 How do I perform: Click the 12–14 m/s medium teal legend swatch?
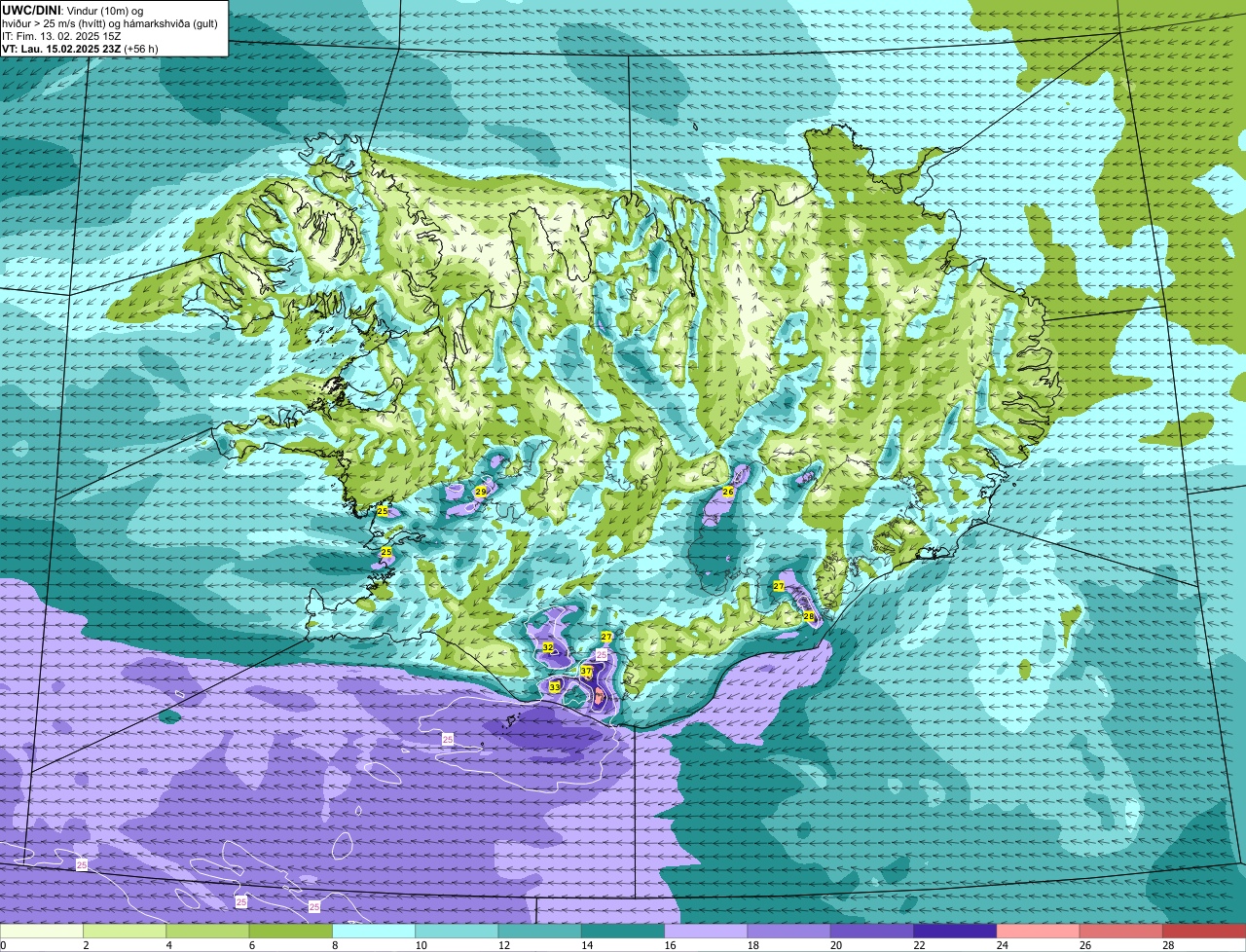point(540,931)
